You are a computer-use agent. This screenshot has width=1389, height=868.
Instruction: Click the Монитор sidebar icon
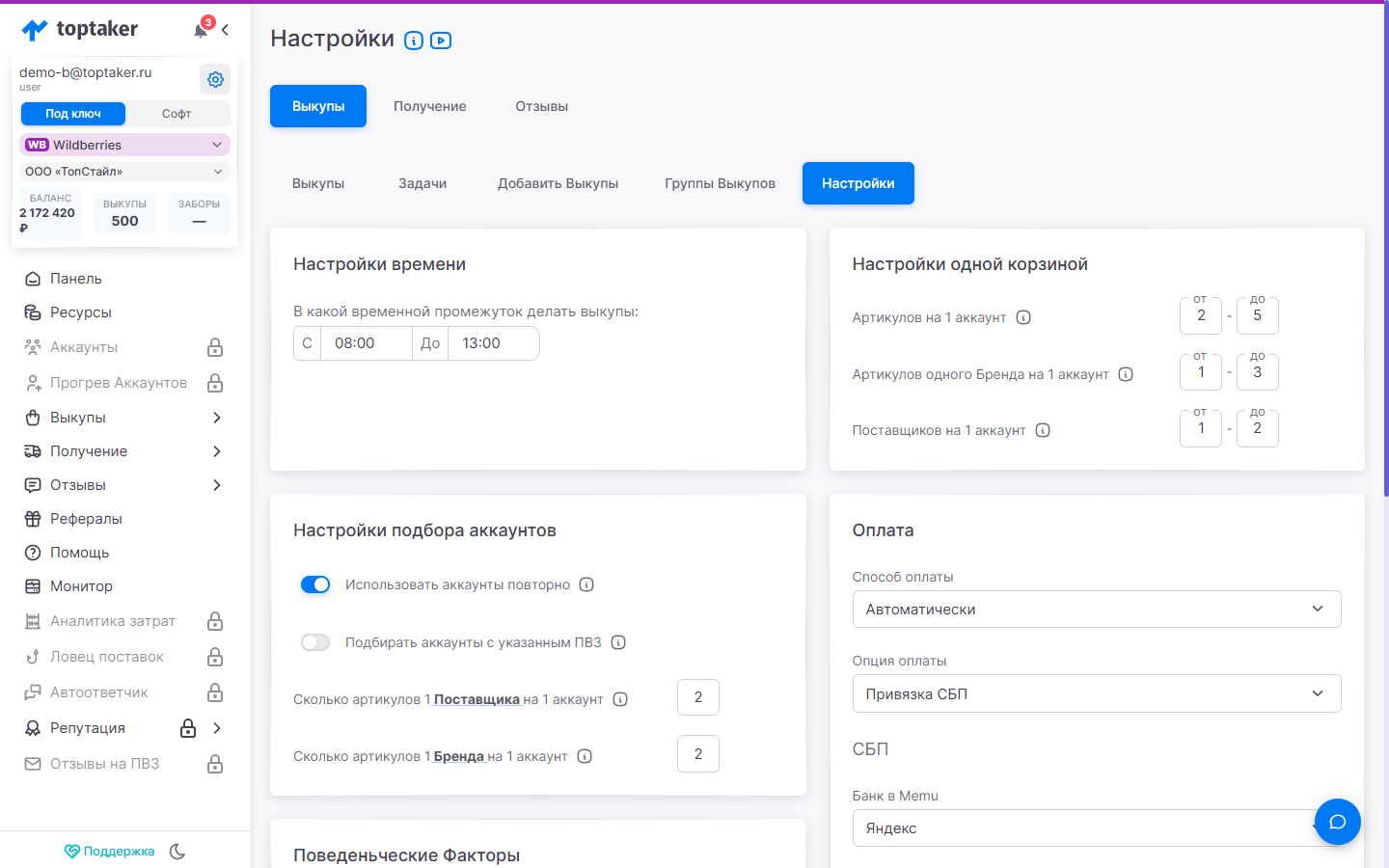click(33, 586)
